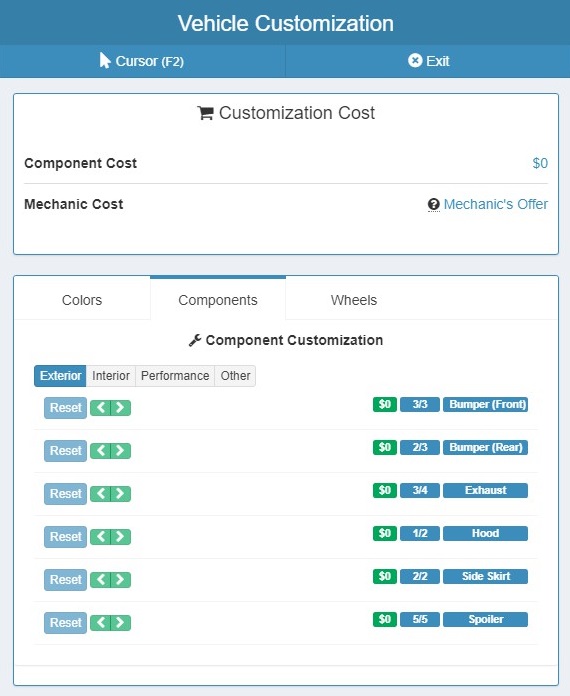This screenshot has width=570, height=696.
Task: Select the Interior category toggle
Action: coord(111,376)
